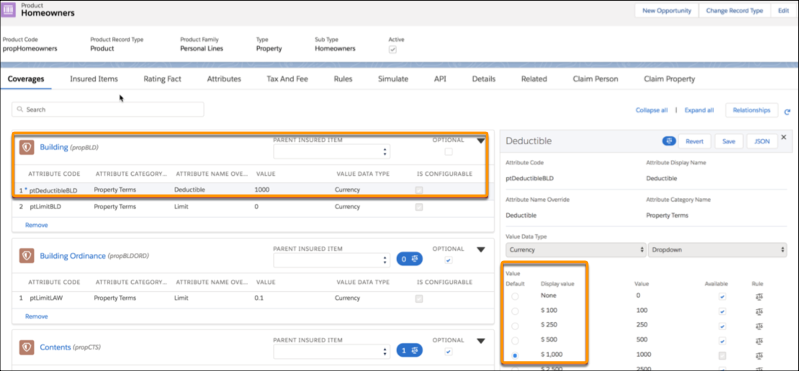The image size is (799, 371).
Task: Toggle Available checkbox for value 500
Action: [723, 340]
